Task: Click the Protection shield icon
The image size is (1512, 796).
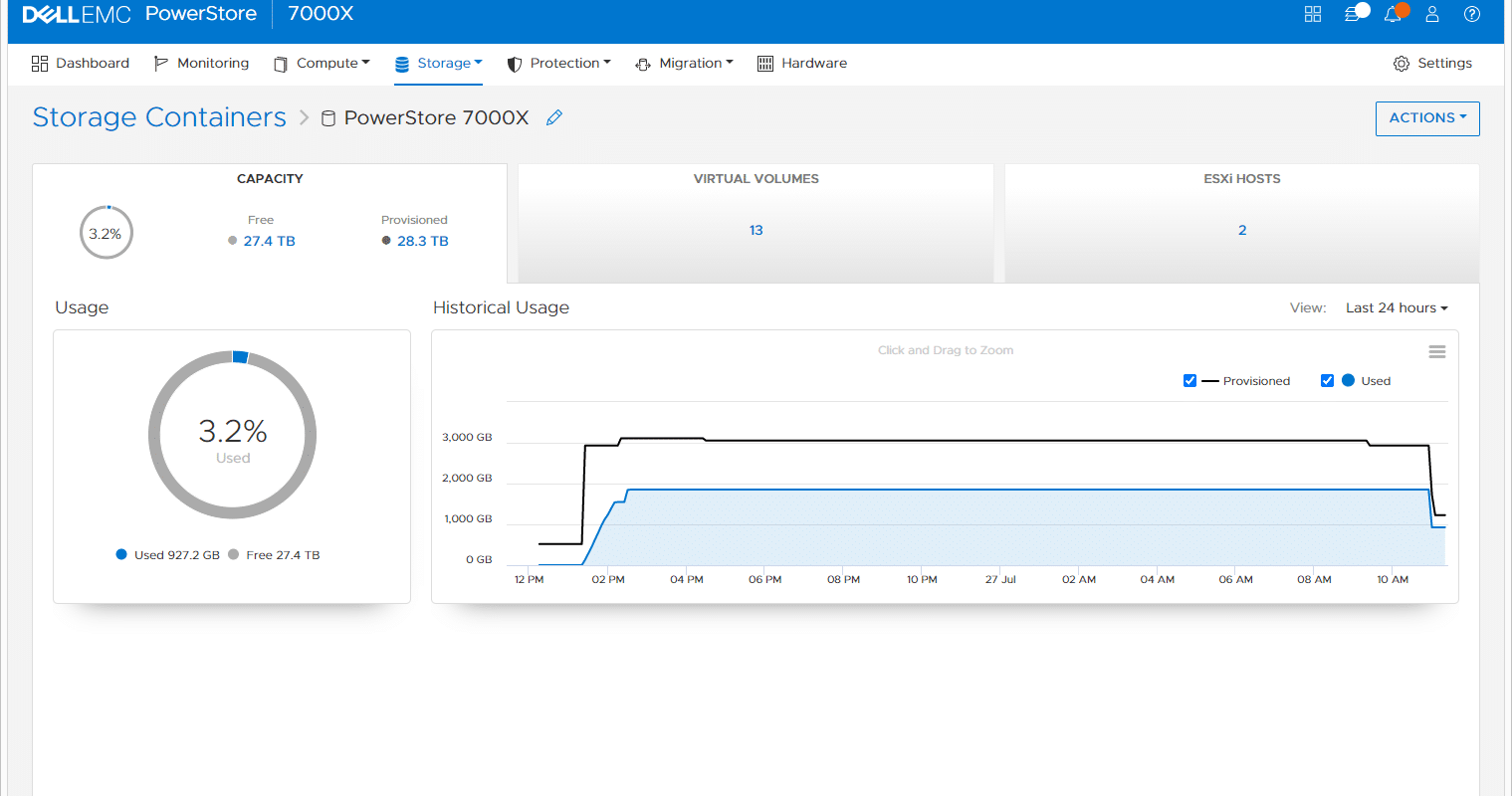Action: coord(515,64)
